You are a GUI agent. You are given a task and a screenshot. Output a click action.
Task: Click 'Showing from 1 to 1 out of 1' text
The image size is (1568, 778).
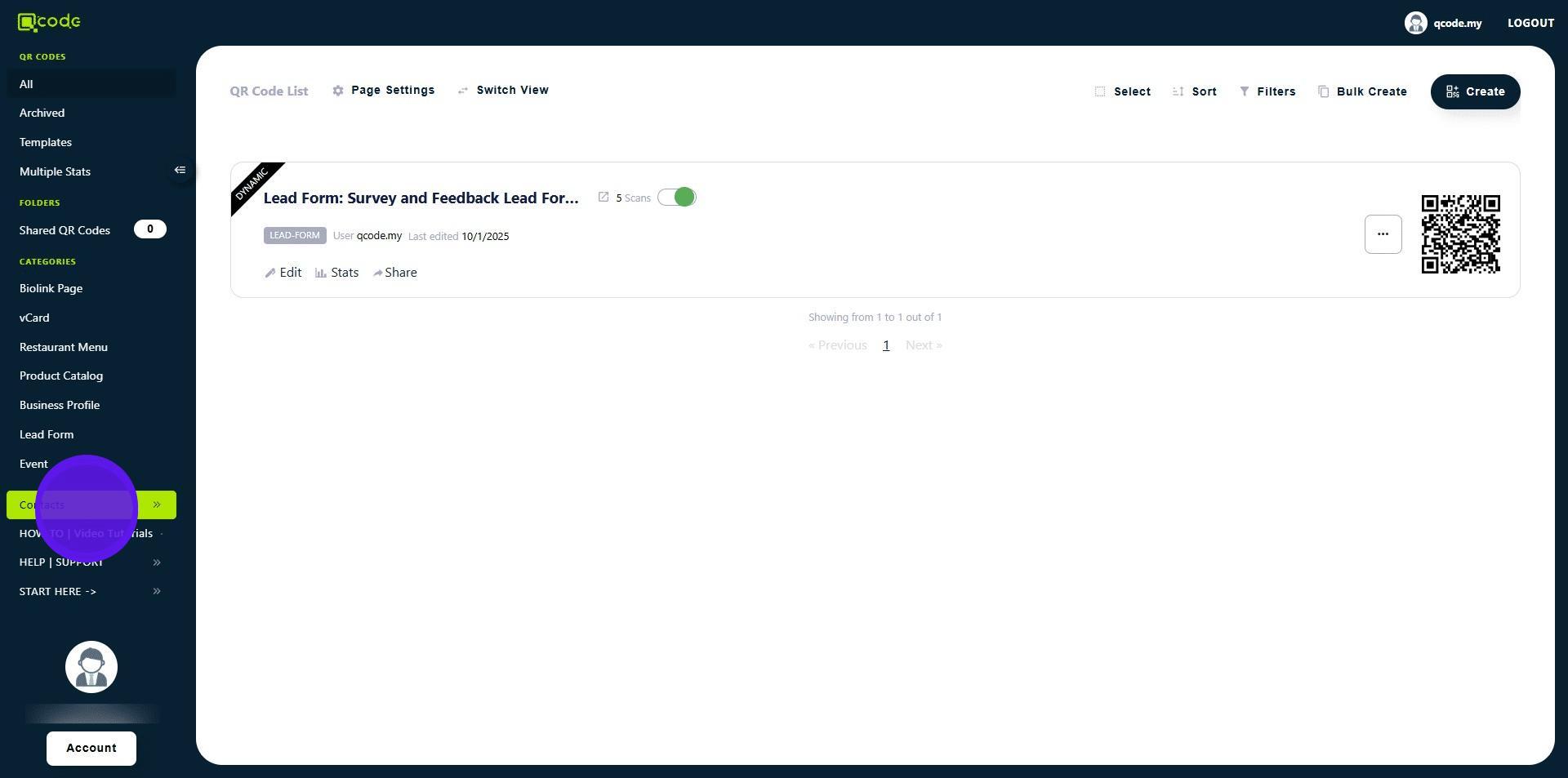click(875, 318)
